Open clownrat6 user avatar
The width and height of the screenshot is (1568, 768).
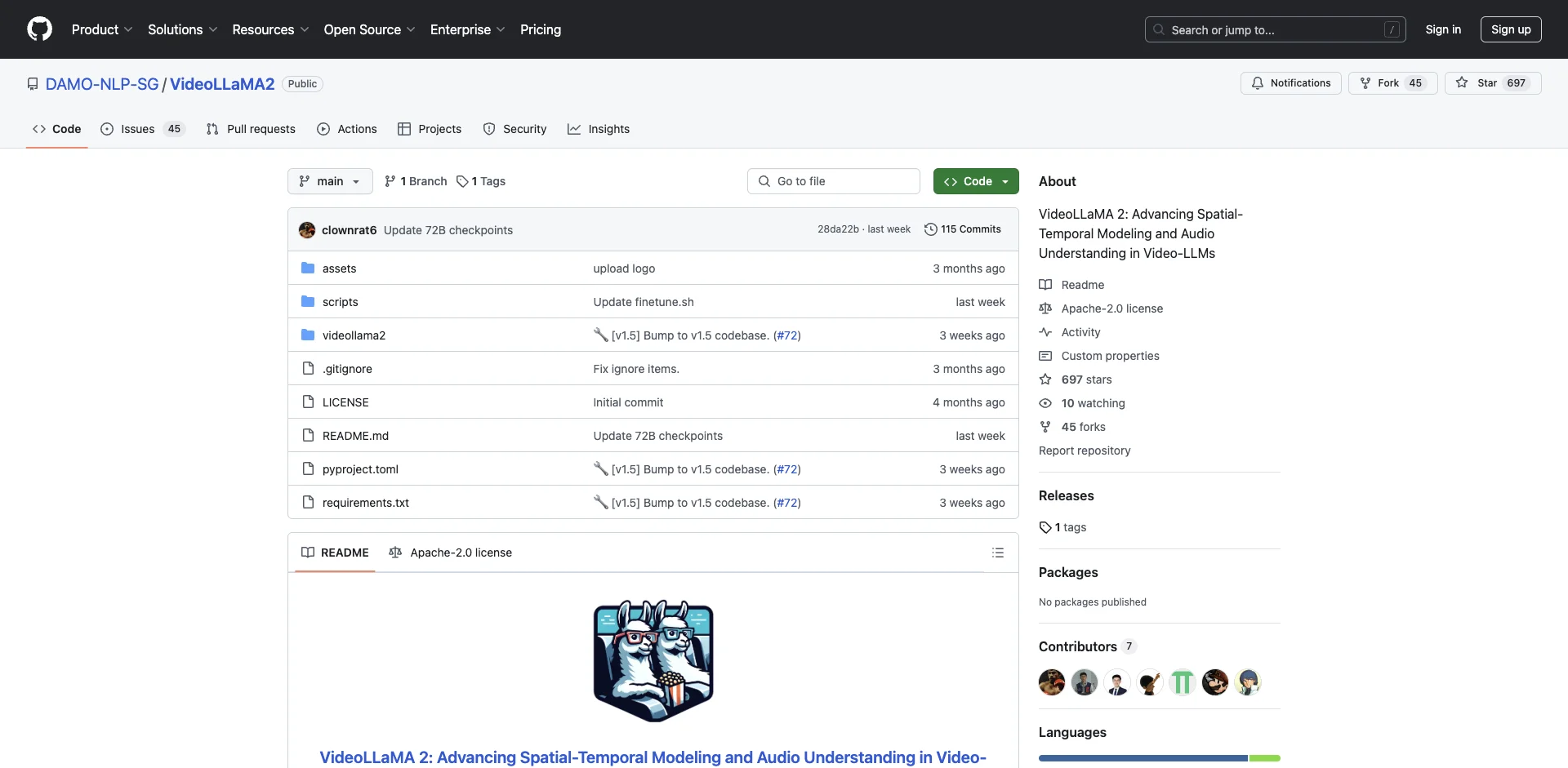tap(307, 230)
